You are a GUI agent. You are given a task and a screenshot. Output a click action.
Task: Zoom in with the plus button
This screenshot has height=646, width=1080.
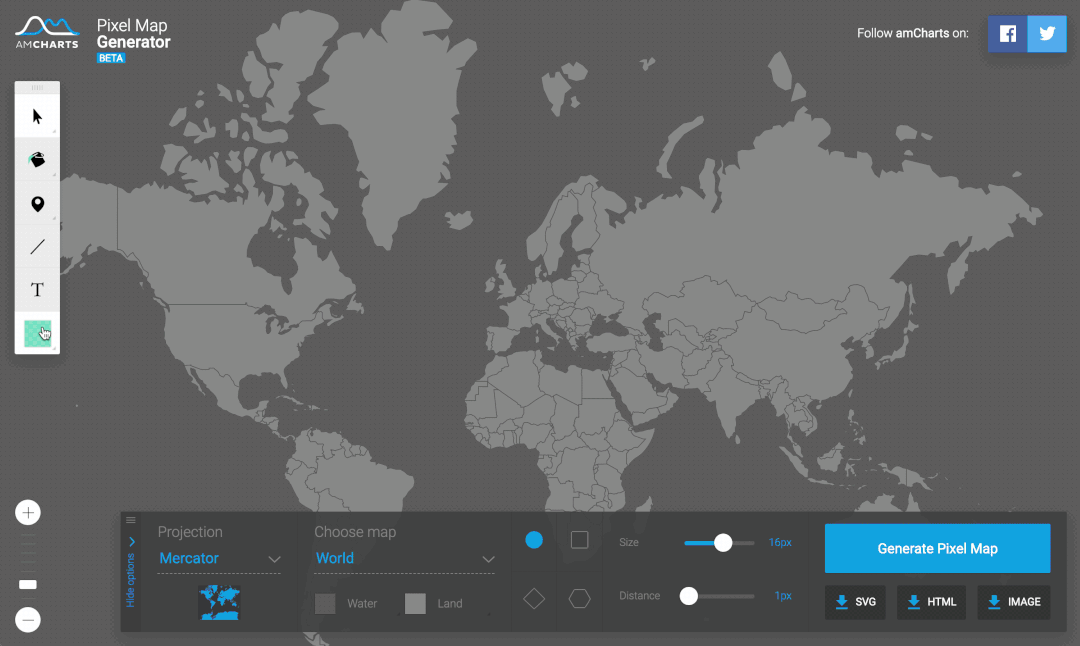coord(28,512)
